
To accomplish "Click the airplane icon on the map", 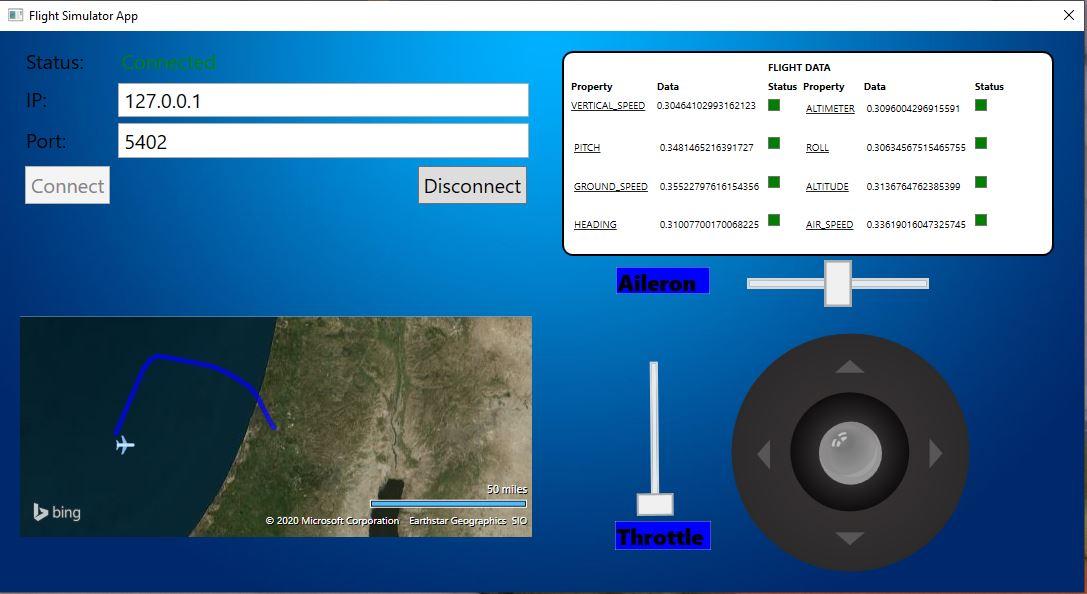I will (125, 444).
